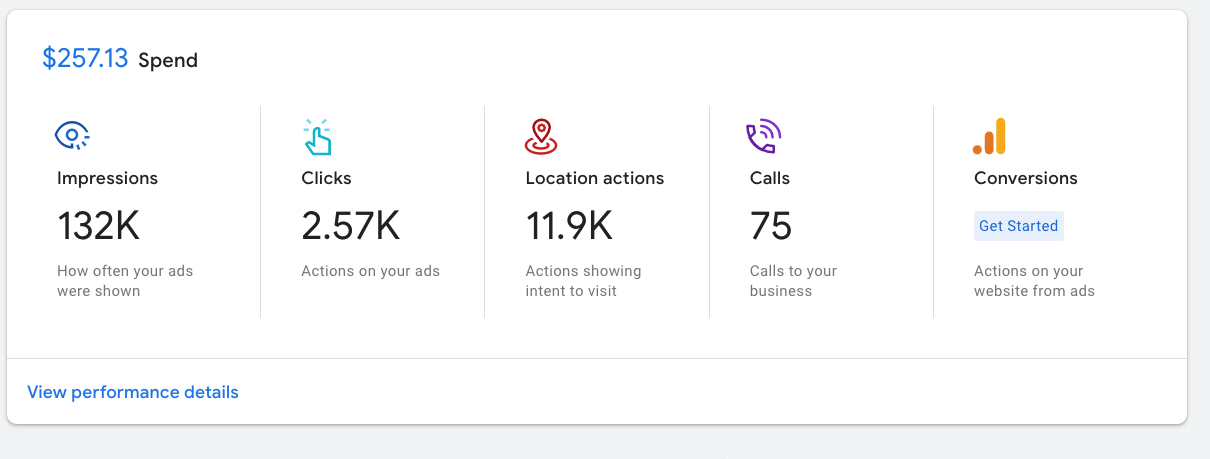Viewport: 1210px width, 459px height.
Task: Click the 75 calls value
Action: (x=771, y=226)
